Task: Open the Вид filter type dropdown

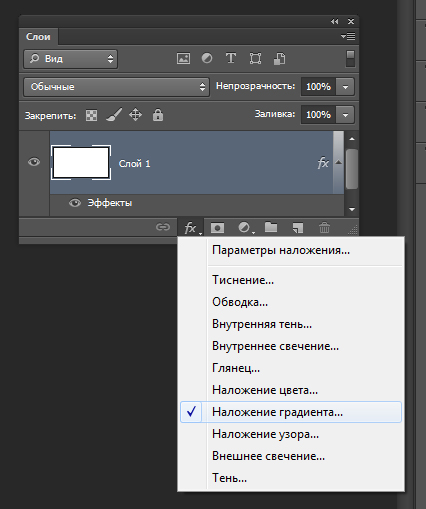Action: click(71, 59)
